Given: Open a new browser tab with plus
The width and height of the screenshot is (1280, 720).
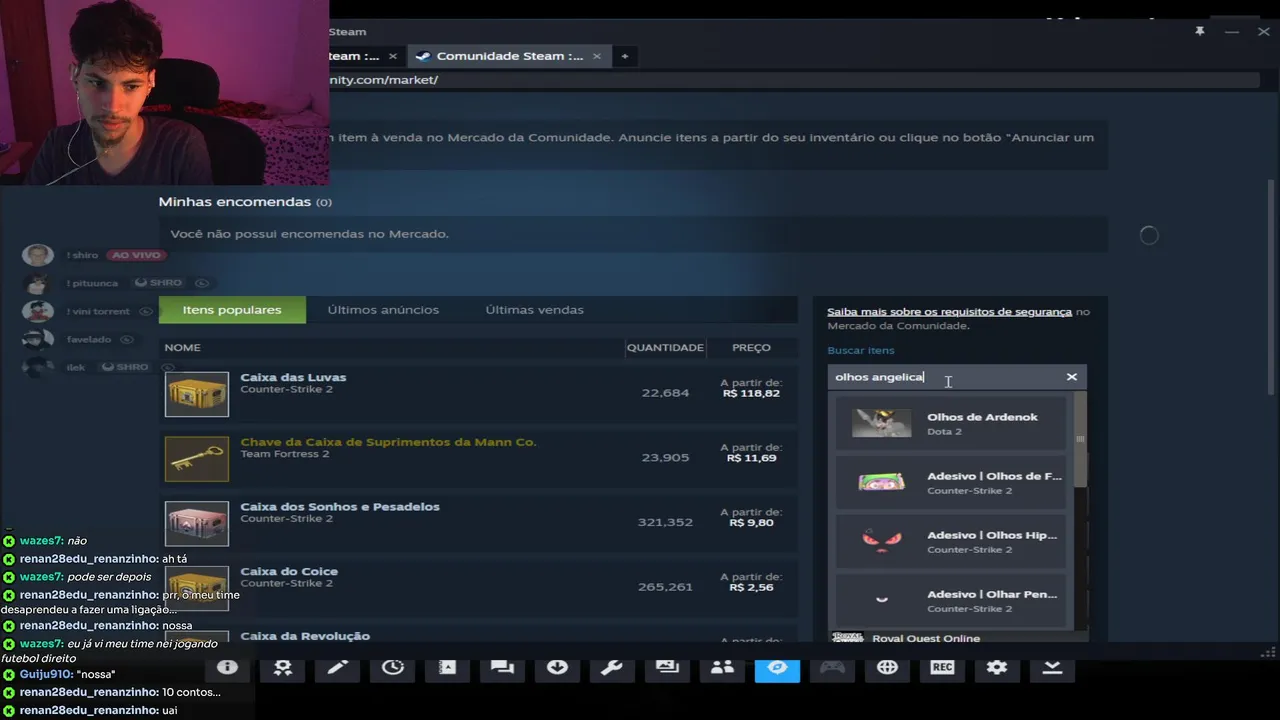Looking at the screenshot, I should [x=625, y=56].
